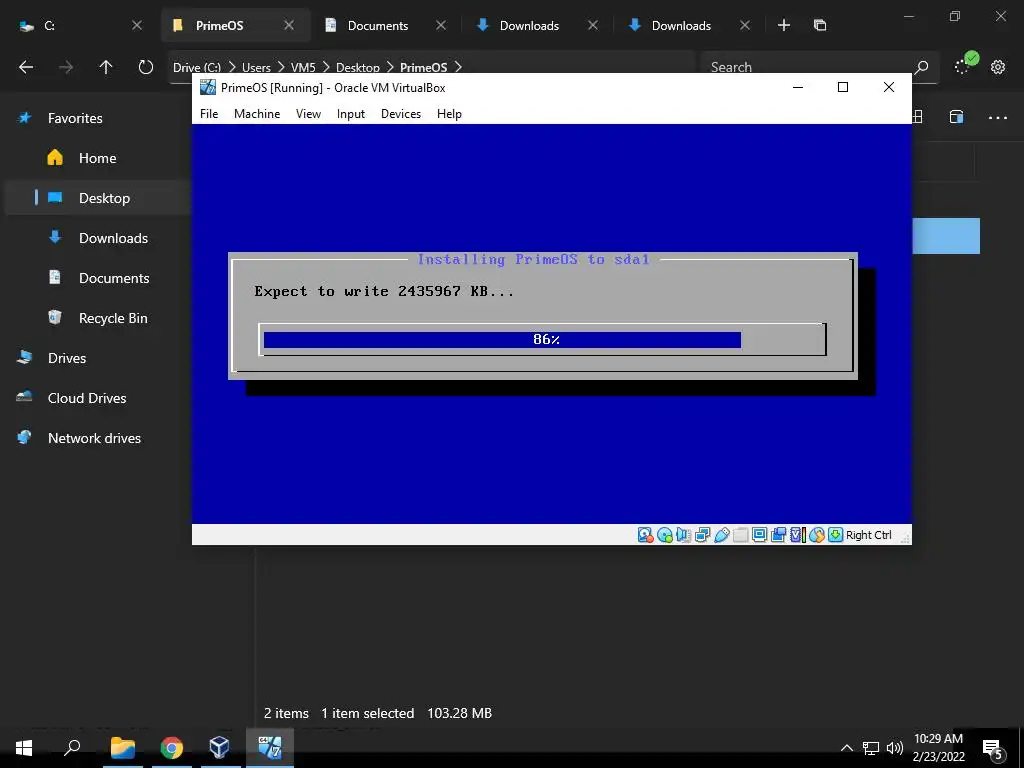
Task: Click the Right Ctrl host key label
Action: click(x=869, y=535)
